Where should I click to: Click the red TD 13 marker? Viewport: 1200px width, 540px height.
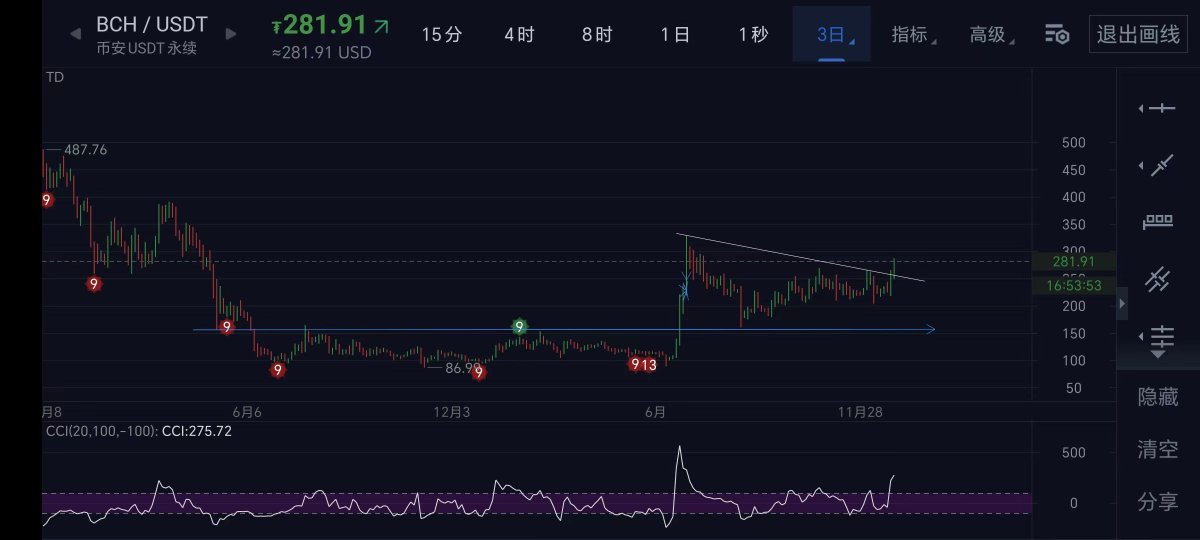coord(649,365)
